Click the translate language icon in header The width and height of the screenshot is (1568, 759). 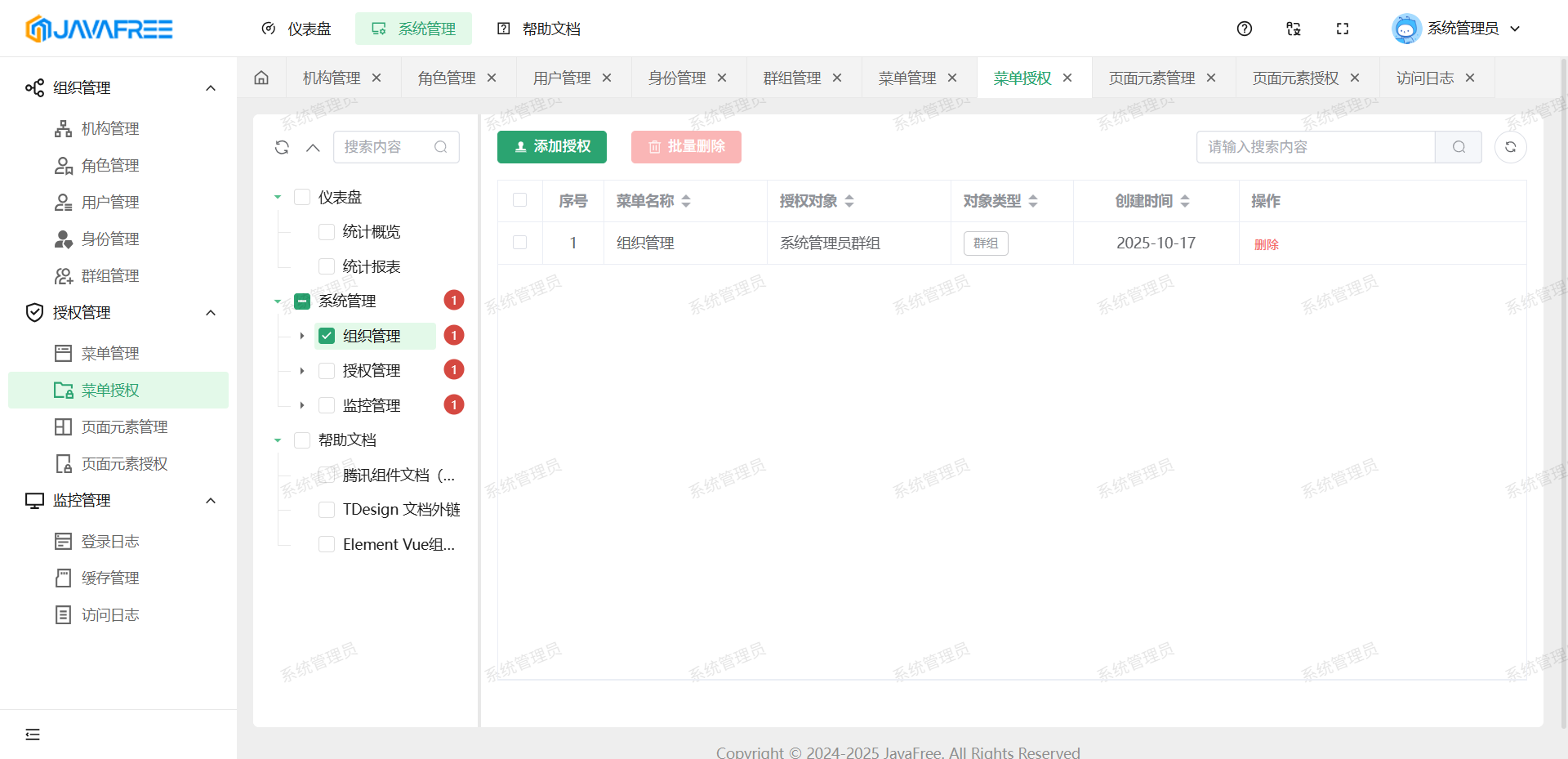pos(1294,29)
